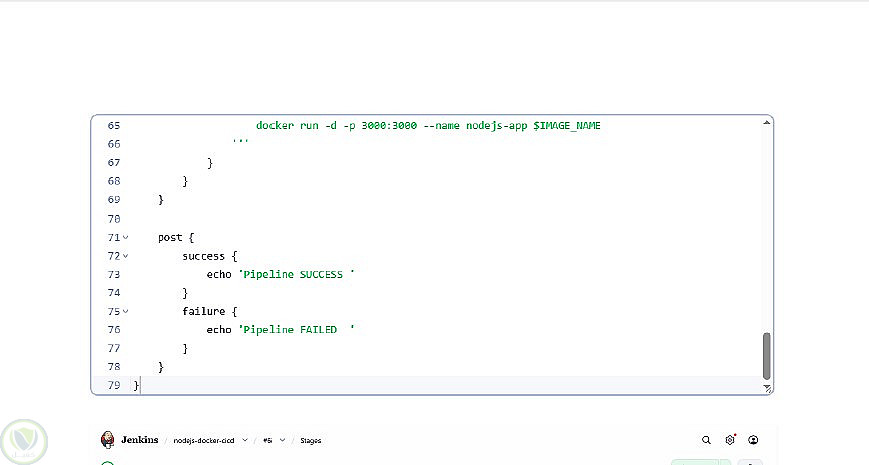Viewport: 869px width, 465px height.
Task: Open the user account profile icon
Action: [753, 440]
